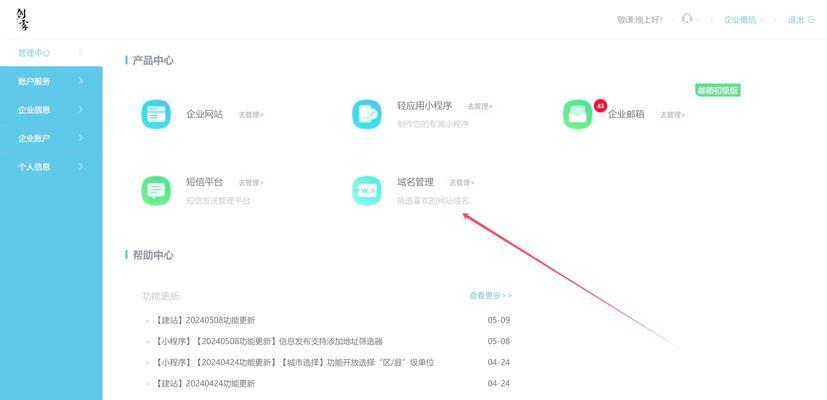Expand the headset icon dropdown arrow
The height and width of the screenshot is (400, 827).
pyautogui.click(x=699, y=20)
